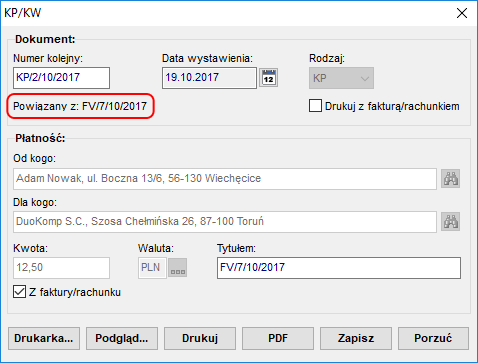Open the calendar date picker icon
This screenshot has width=478, height=363.
point(269,78)
